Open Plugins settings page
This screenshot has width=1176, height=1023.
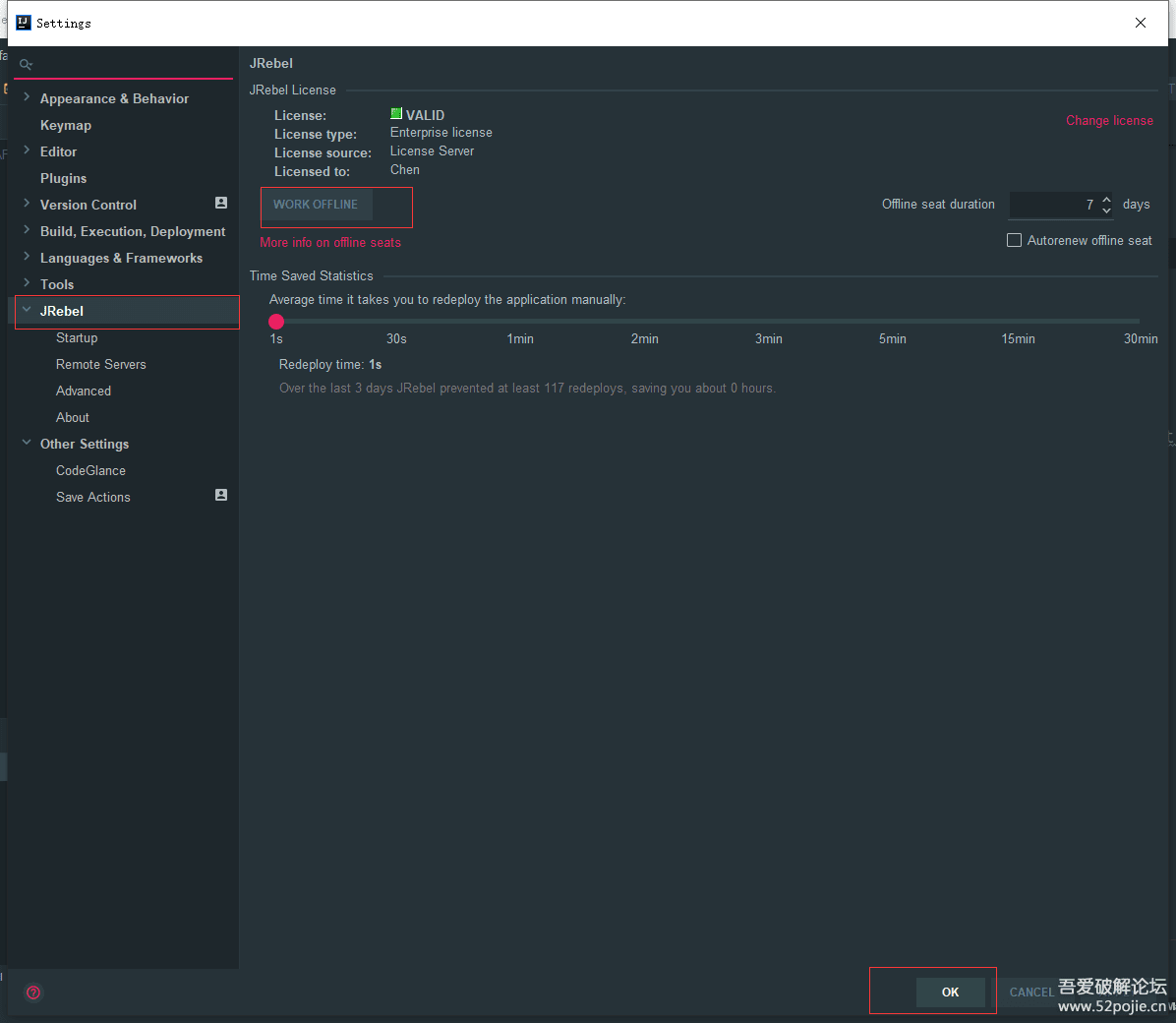(63, 179)
